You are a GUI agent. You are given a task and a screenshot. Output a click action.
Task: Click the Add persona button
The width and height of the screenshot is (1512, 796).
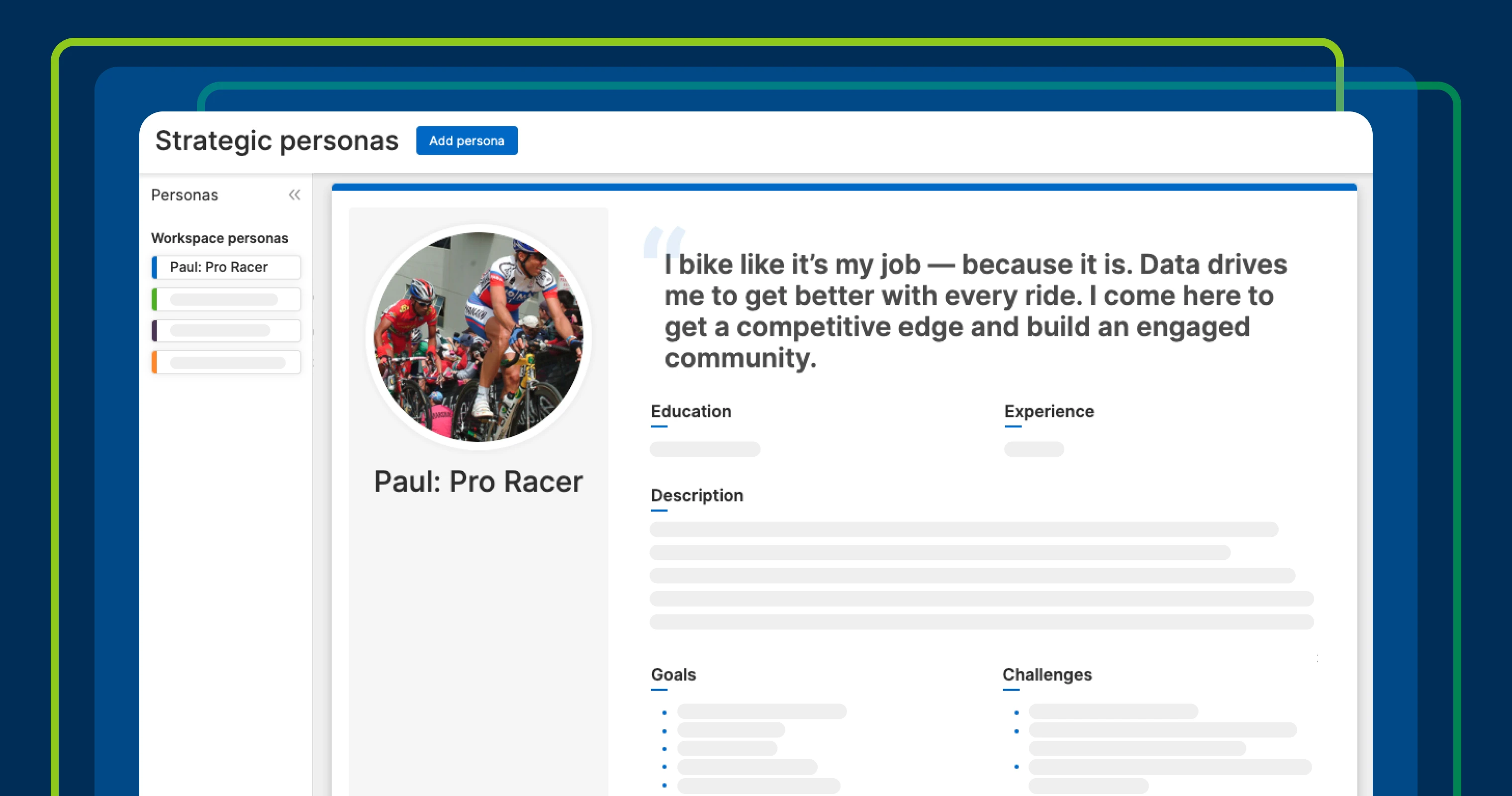(467, 141)
